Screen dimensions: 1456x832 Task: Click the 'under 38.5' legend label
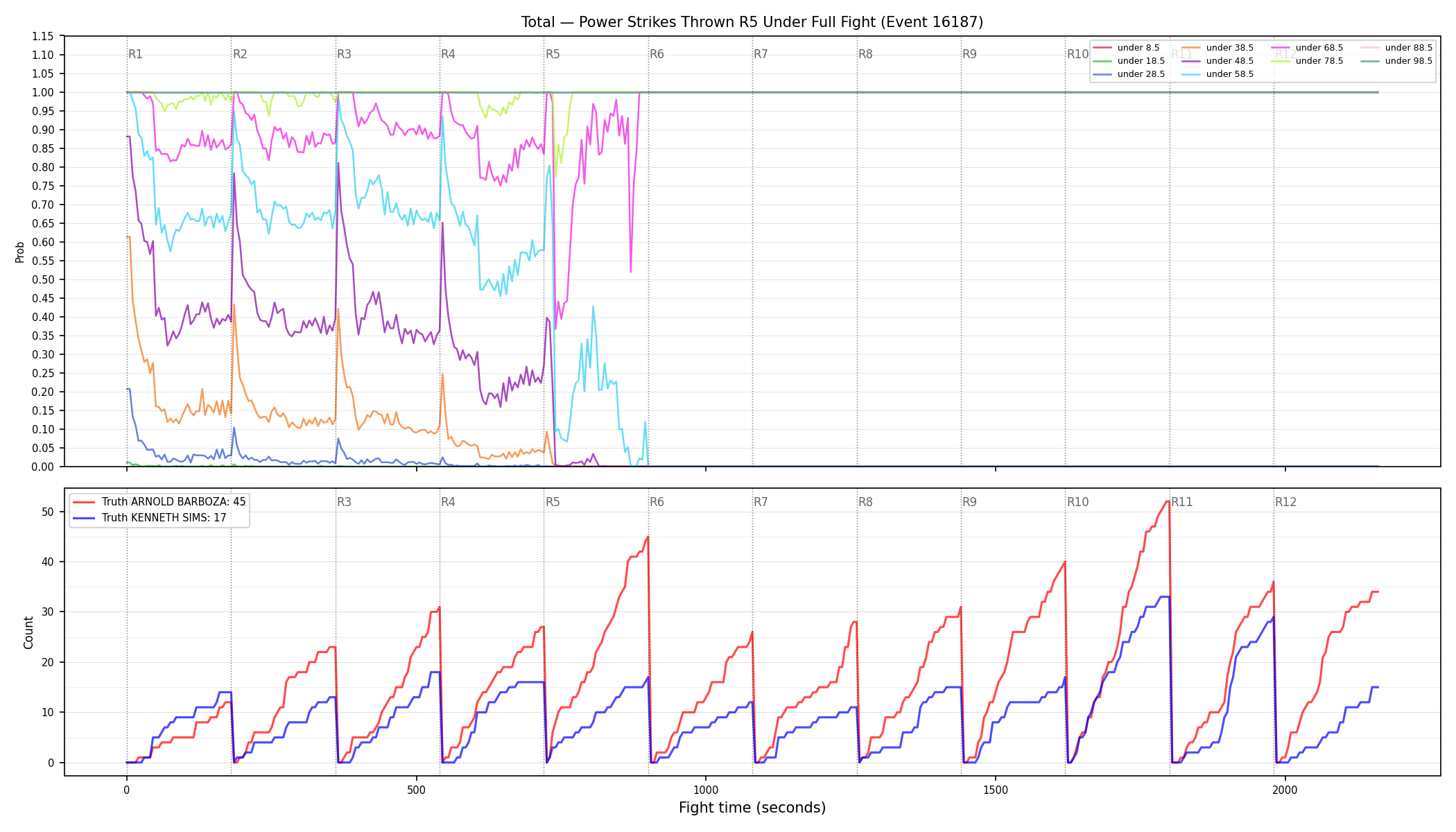tap(1230, 48)
